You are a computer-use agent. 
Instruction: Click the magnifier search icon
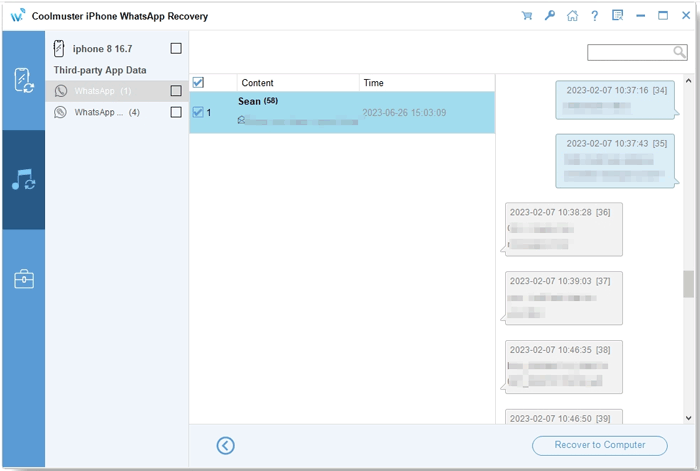(x=679, y=52)
